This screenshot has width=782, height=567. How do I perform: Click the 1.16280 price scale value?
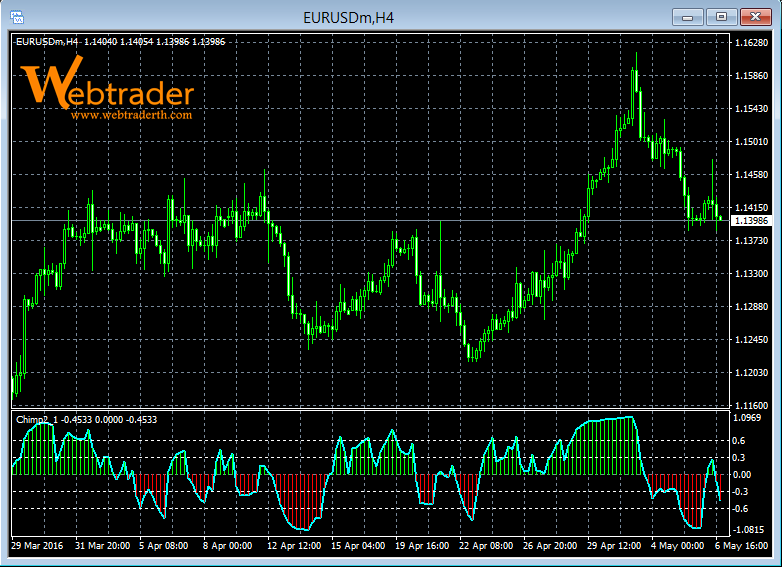[x=752, y=42]
